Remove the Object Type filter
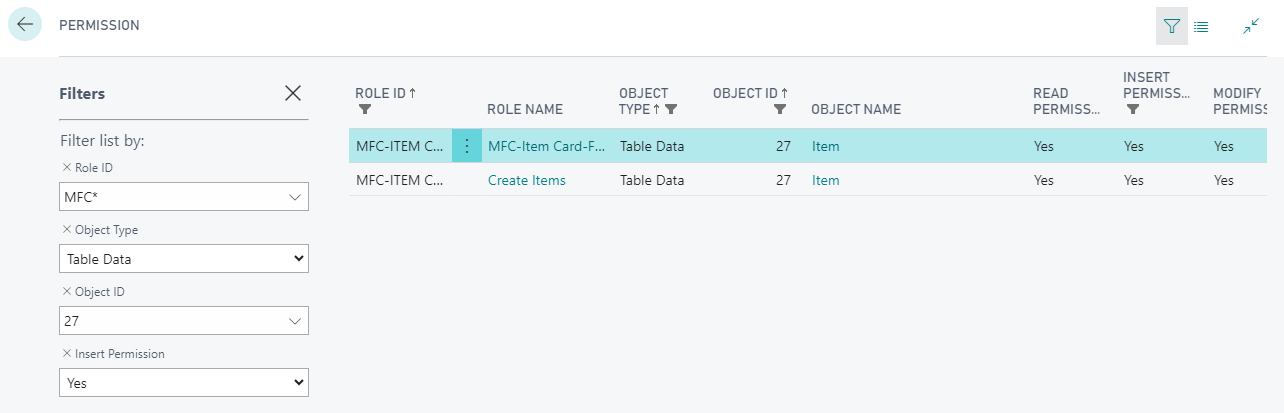 pyautogui.click(x=66, y=230)
